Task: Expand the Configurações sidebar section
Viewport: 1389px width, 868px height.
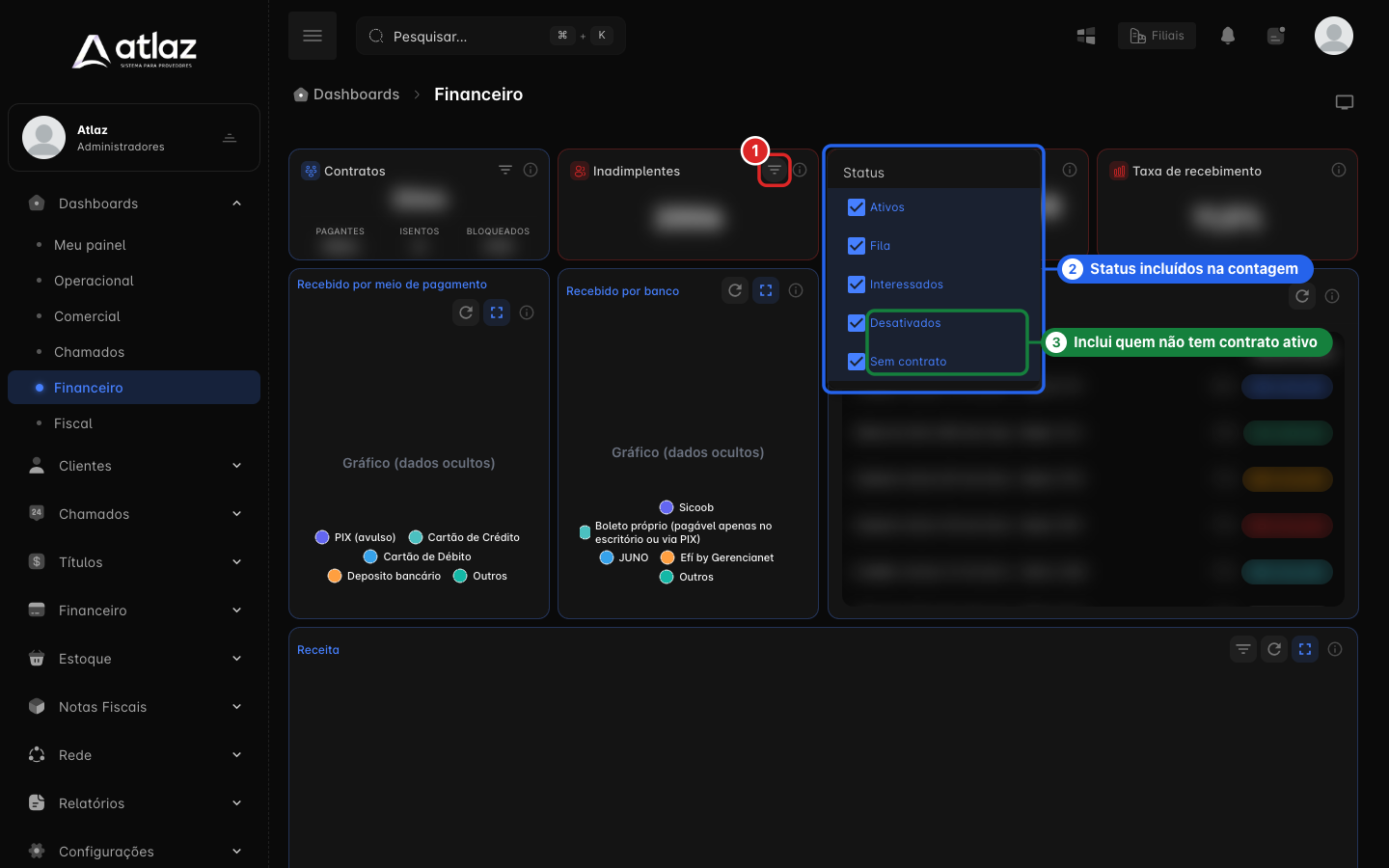Action: pos(134,852)
